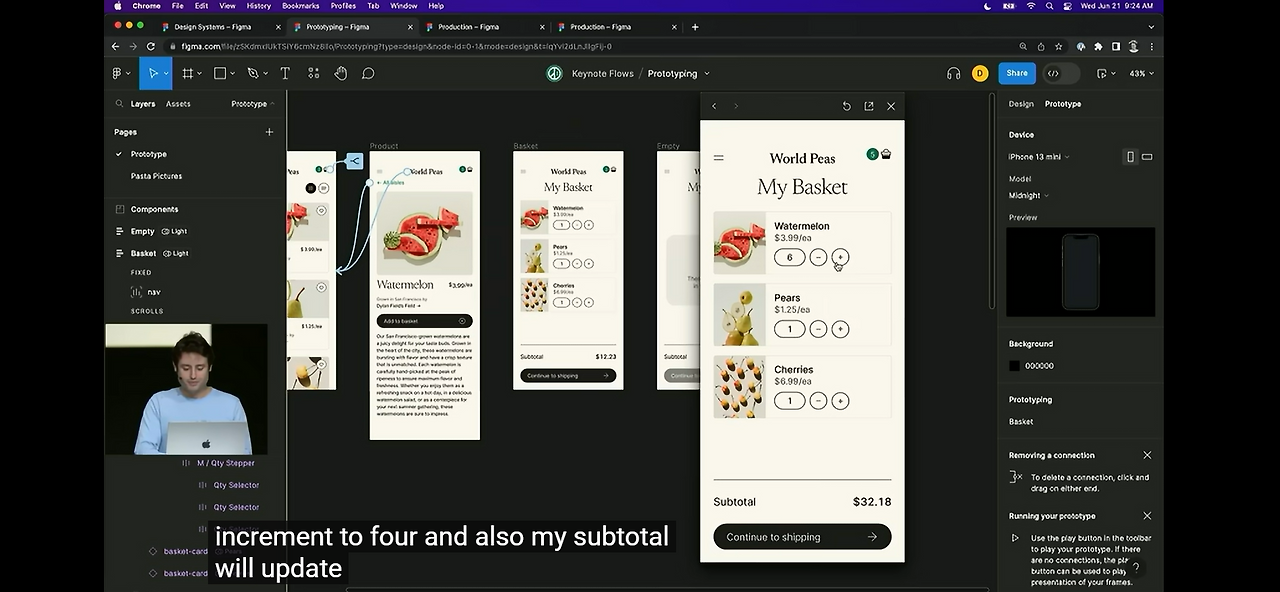The width and height of the screenshot is (1280, 592).
Task: Open the Midnight model dropdown
Action: click(1028, 196)
